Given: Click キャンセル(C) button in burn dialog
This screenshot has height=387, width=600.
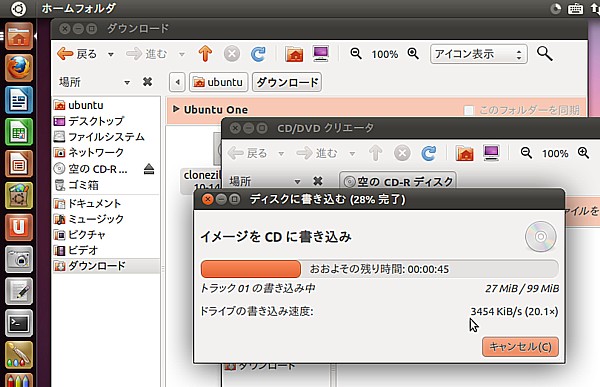Looking at the screenshot, I should [520, 346].
